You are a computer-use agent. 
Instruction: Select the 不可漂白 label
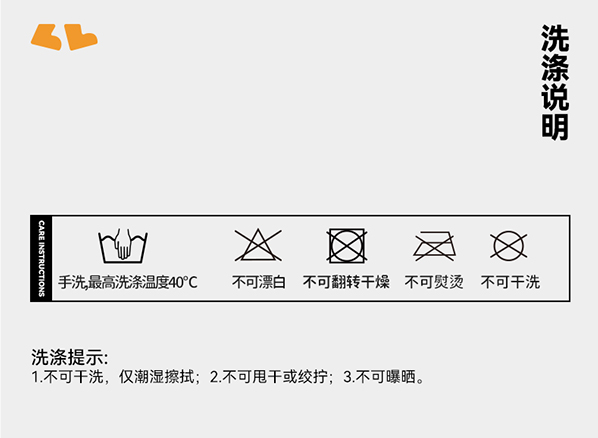tap(259, 282)
